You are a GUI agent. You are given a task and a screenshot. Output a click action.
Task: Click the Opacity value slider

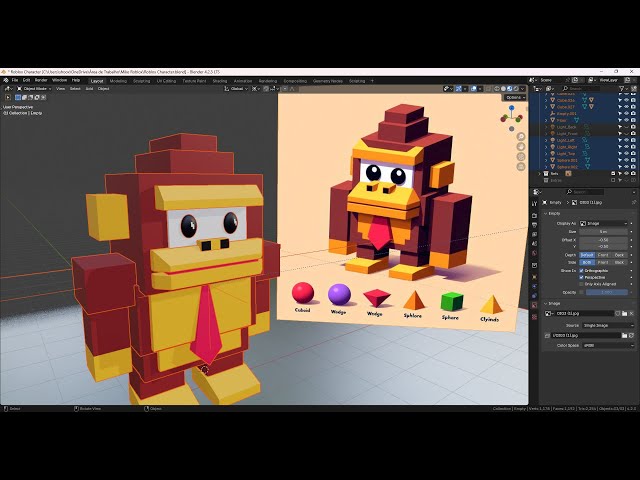(x=607, y=292)
